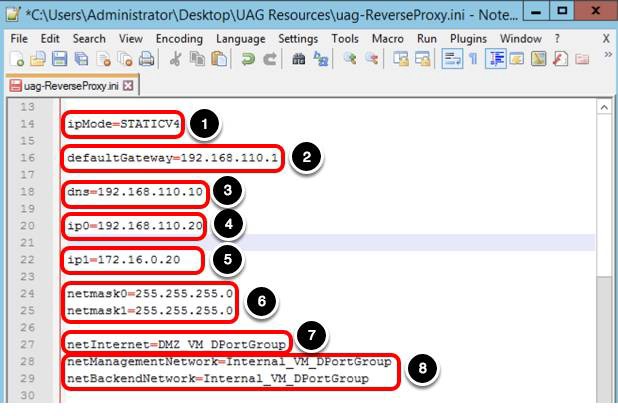
Task: Open the Edit menu
Action: [x=50, y=39]
